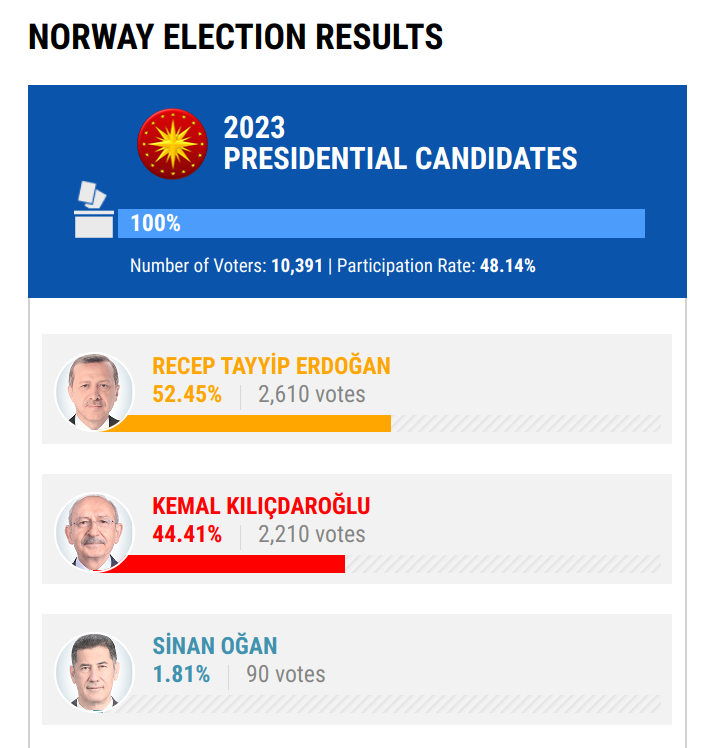
Task: Select the Sinan Oğan name
Action: point(215,646)
